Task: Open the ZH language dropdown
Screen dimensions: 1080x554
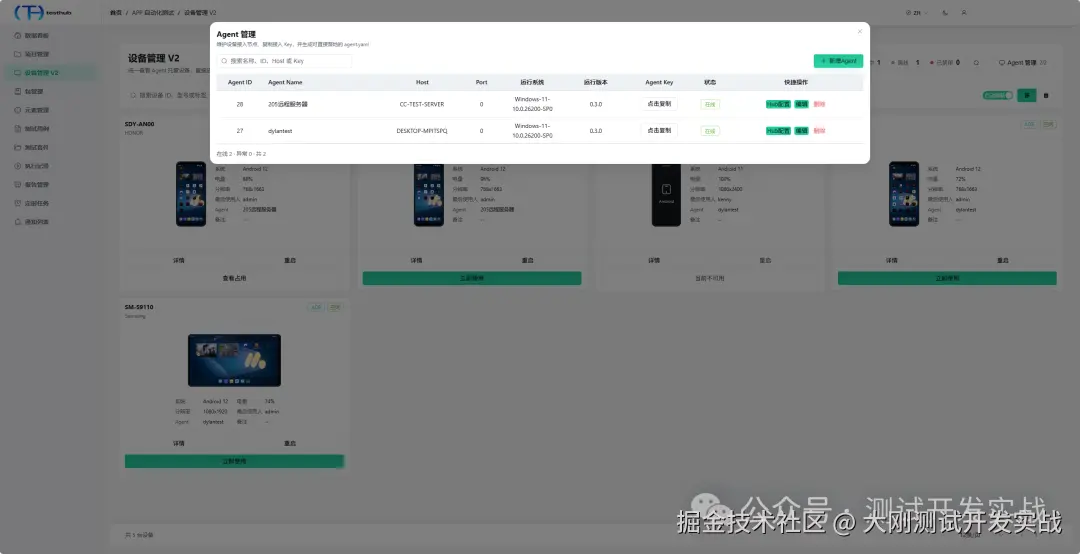Action: point(918,12)
